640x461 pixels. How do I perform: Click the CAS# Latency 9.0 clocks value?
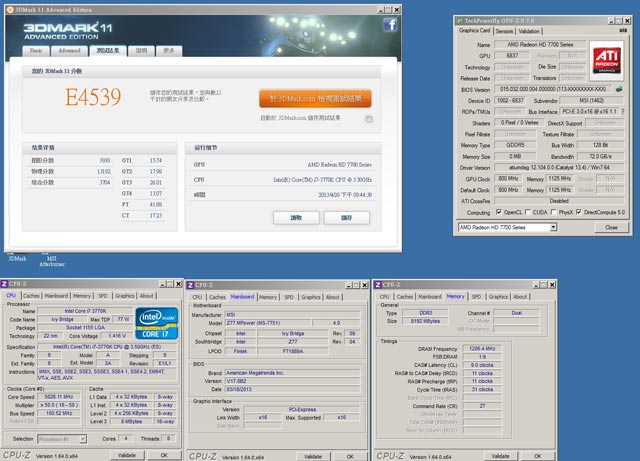pos(482,365)
